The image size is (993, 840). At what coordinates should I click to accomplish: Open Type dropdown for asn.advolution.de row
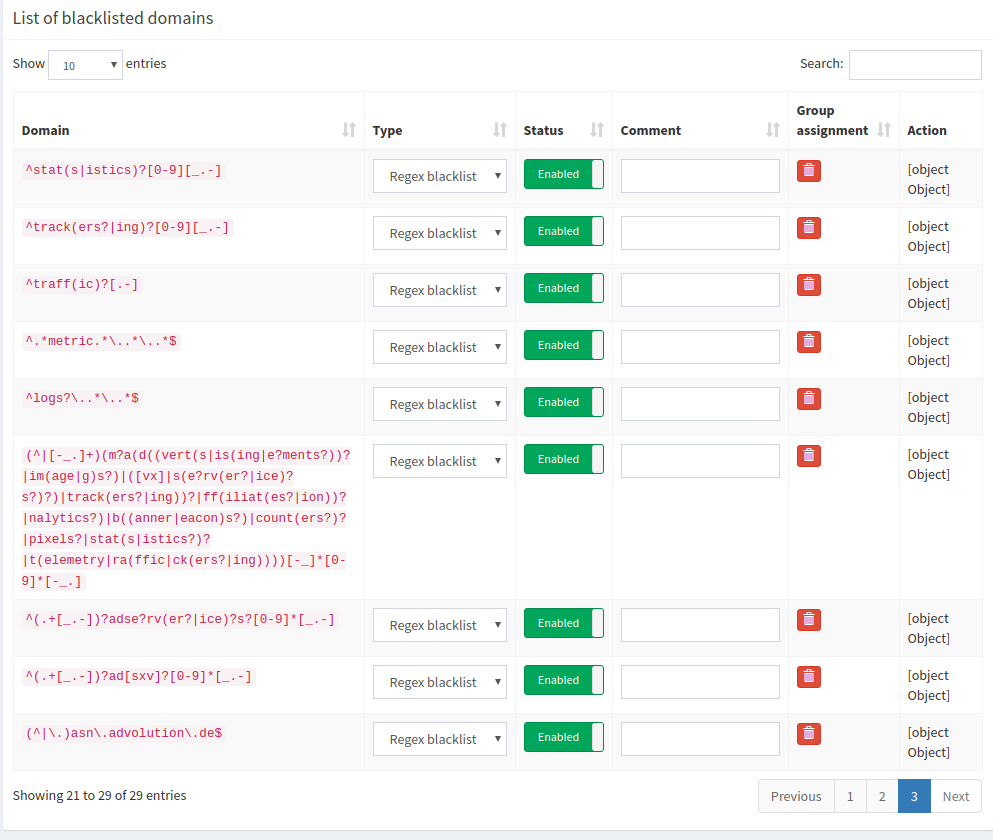(x=440, y=739)
